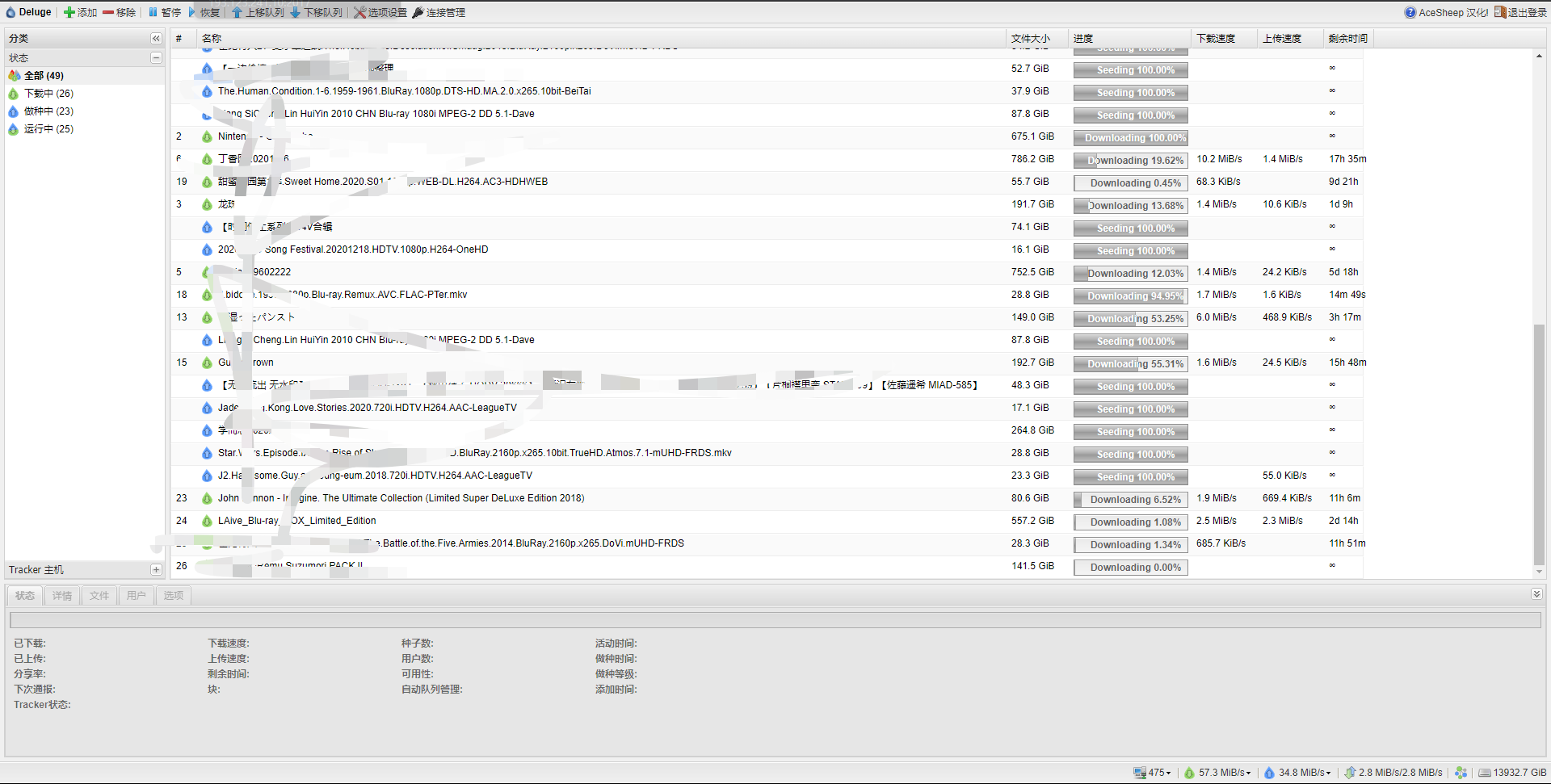
Task: Click the 添加 (Add torrent) toolbar button
Action: pyautogui.click(x=80, y=12)
